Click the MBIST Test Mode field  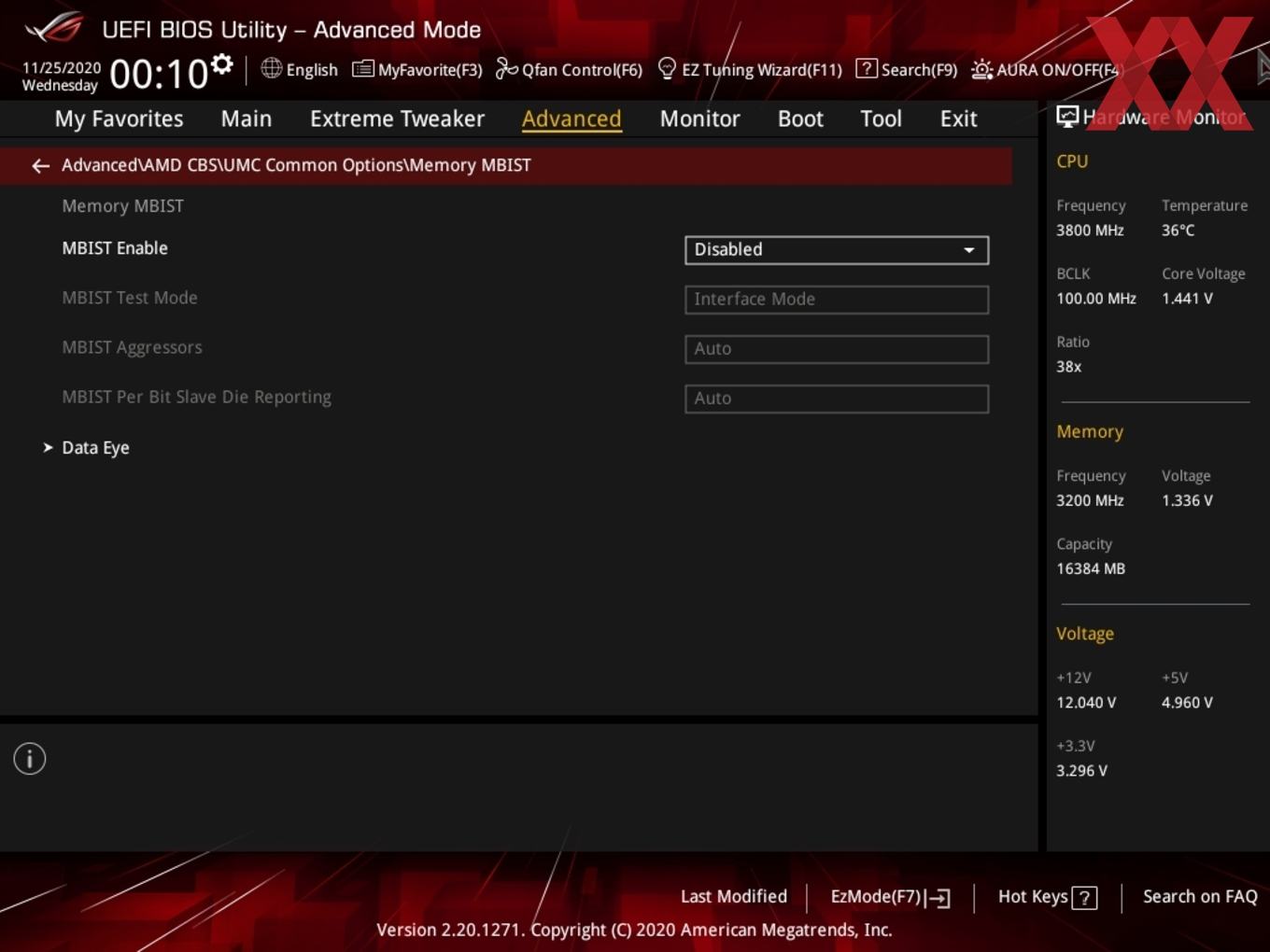(837, 299)
